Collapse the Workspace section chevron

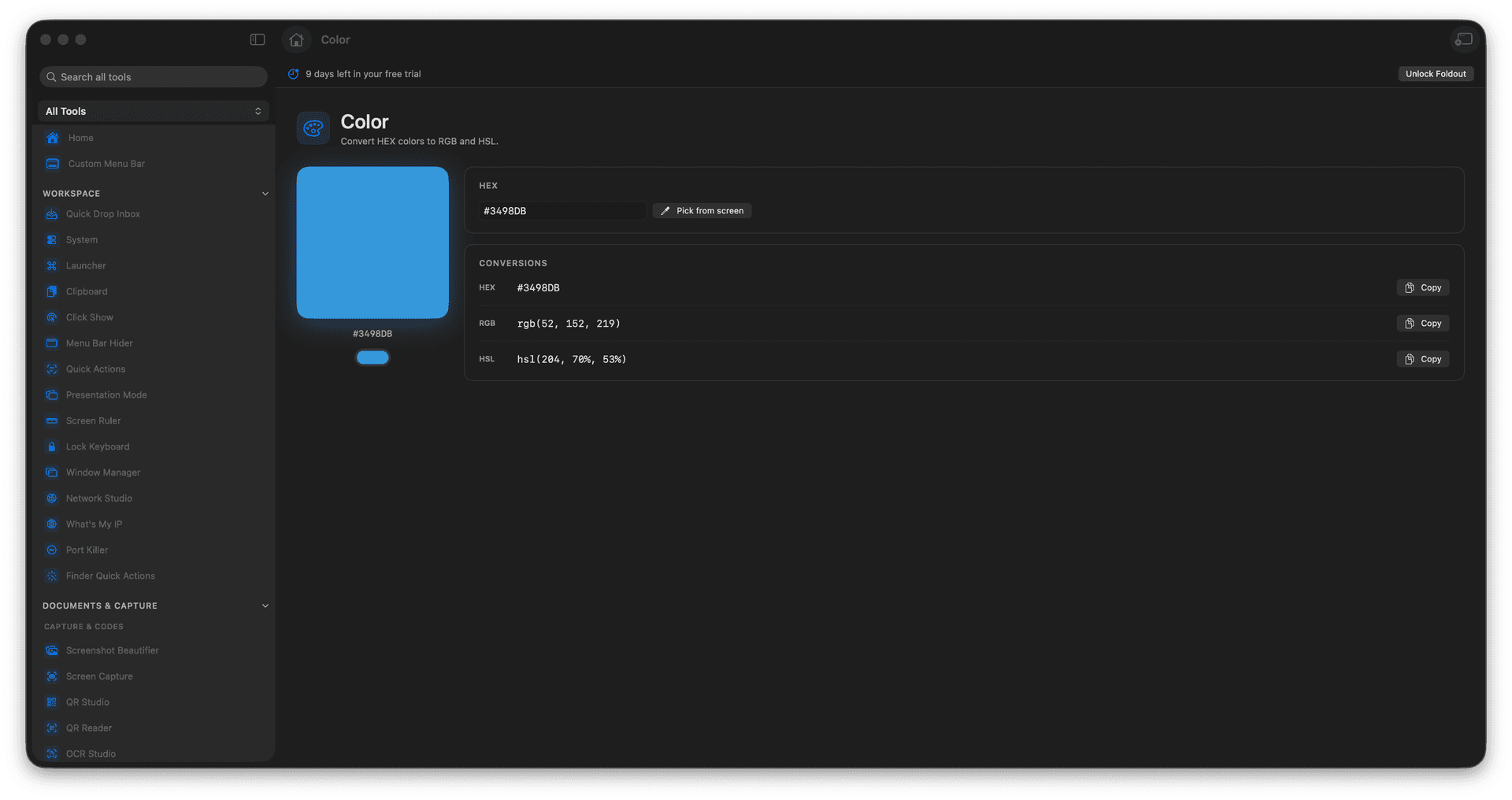coord(265,194)
